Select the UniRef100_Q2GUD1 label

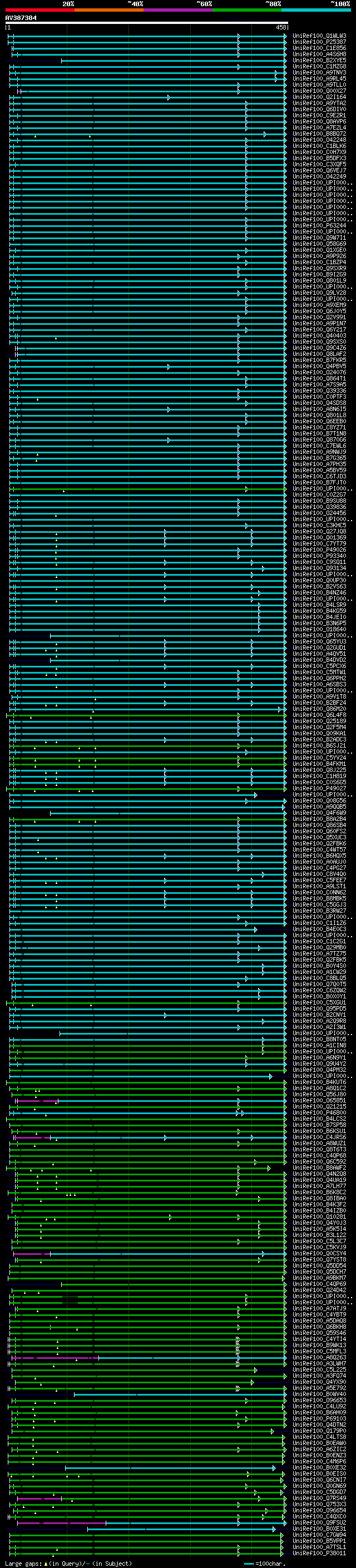[319, 647]
